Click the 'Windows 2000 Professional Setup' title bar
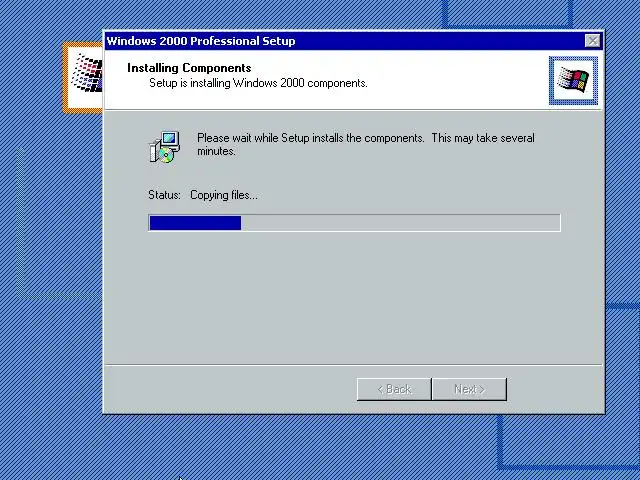This screenshot has width=640, height=480. tap(353, 41)
